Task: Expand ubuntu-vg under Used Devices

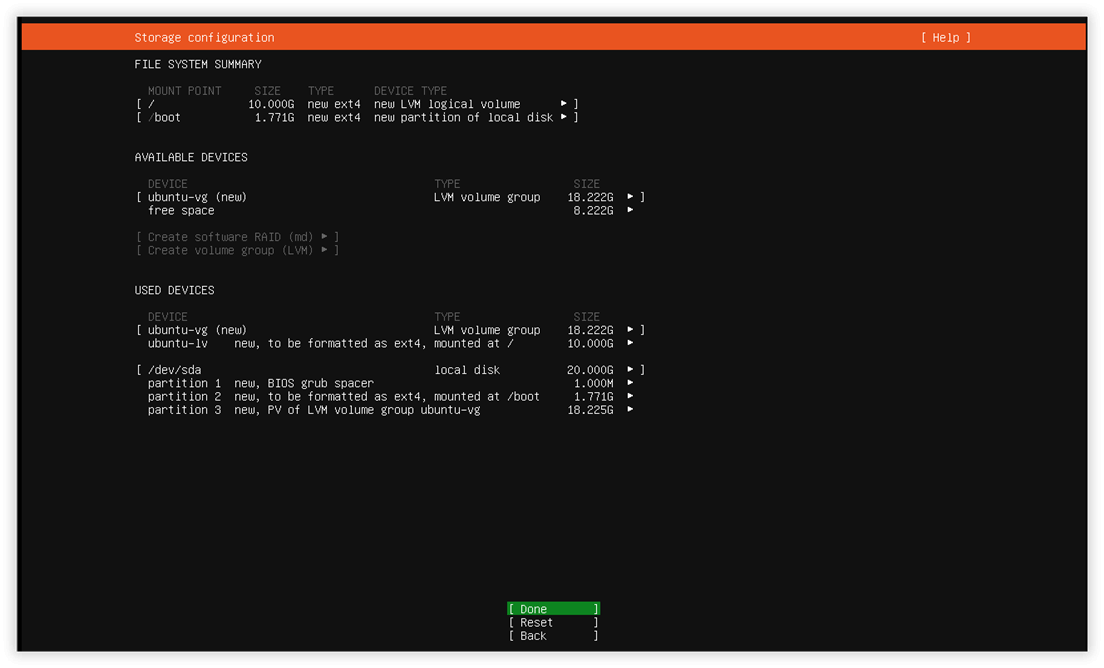Action: click(390, 330)
